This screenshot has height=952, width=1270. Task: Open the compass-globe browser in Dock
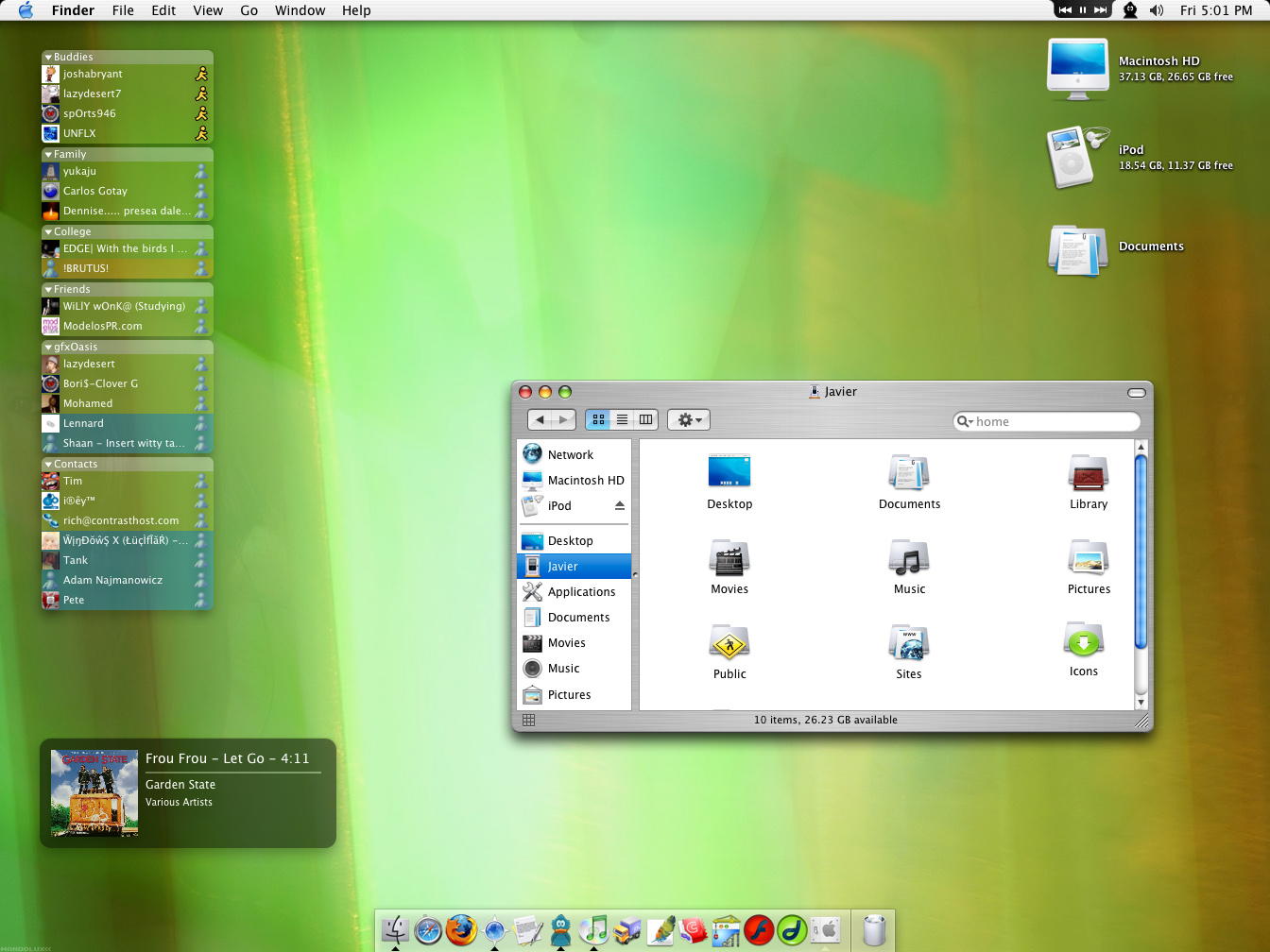pyautogui.click(x=494, y=930)
